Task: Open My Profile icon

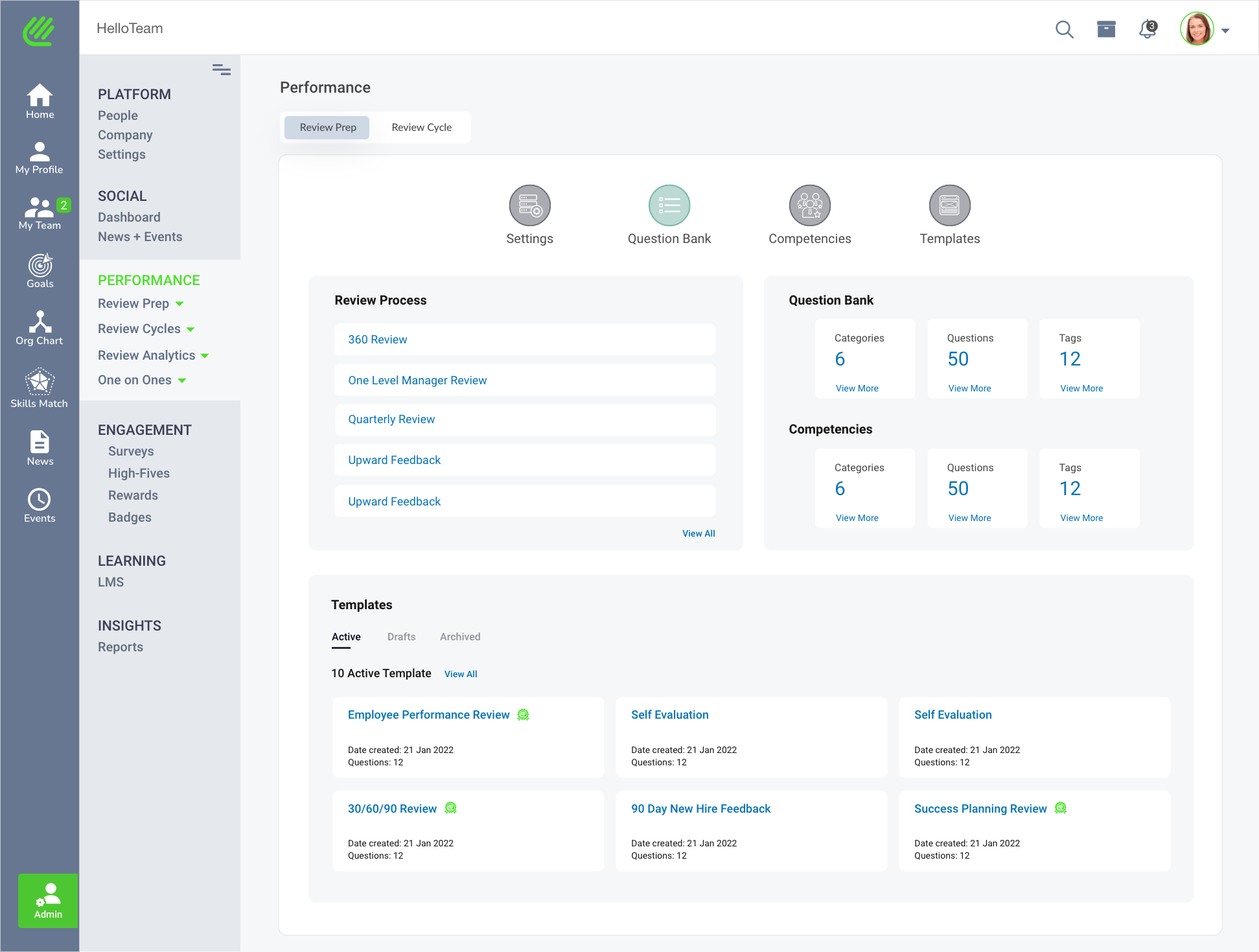Action: tap(40, 158)
